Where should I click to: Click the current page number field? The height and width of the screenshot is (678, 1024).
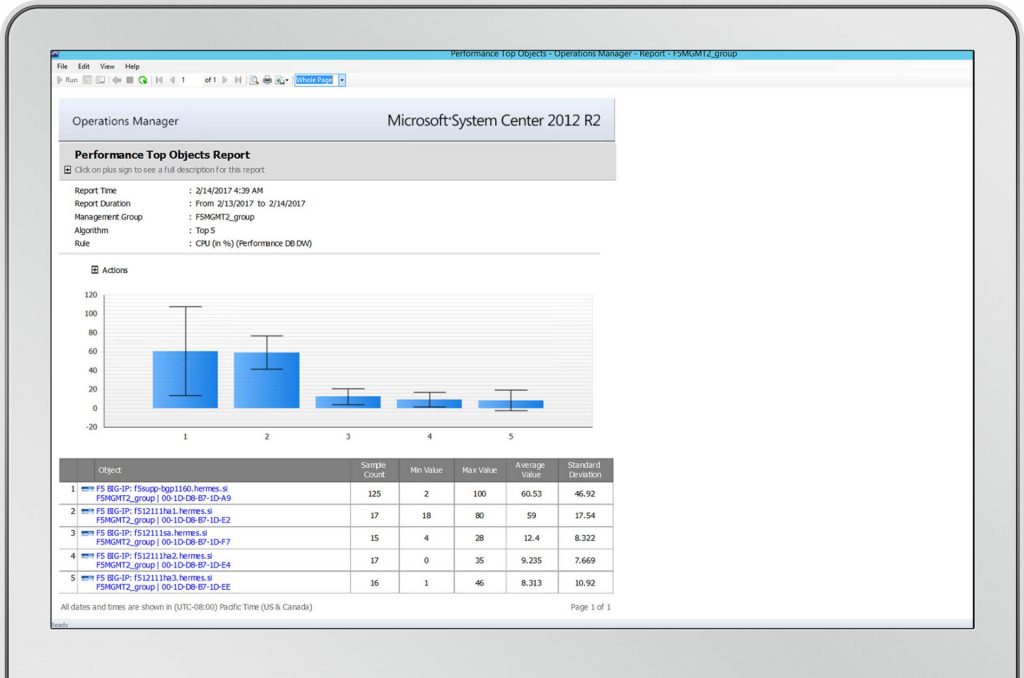(190, 80)
